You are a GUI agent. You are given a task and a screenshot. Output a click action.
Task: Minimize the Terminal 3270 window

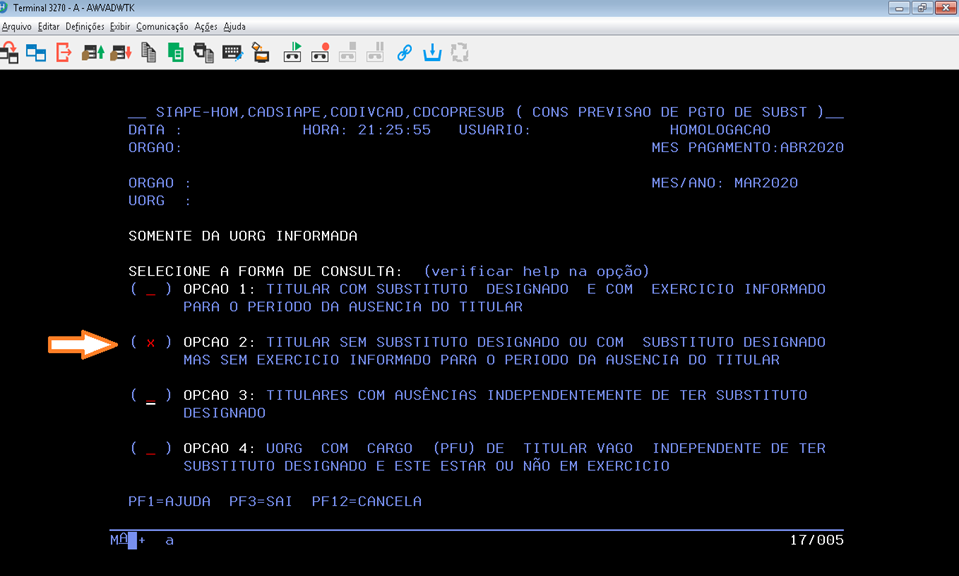click(898, 8)
